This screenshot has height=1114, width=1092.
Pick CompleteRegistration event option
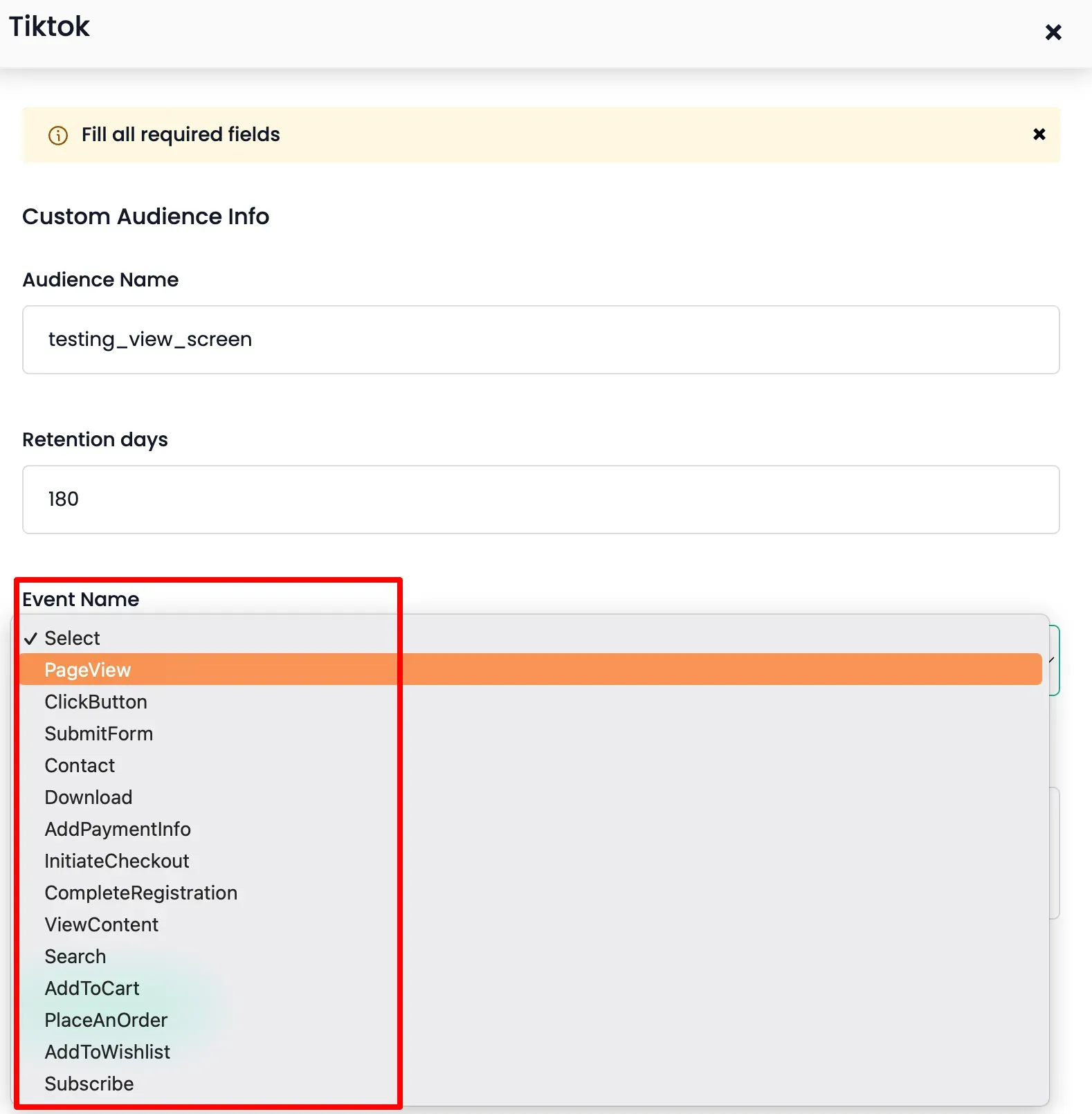click(x=530, y=893)
